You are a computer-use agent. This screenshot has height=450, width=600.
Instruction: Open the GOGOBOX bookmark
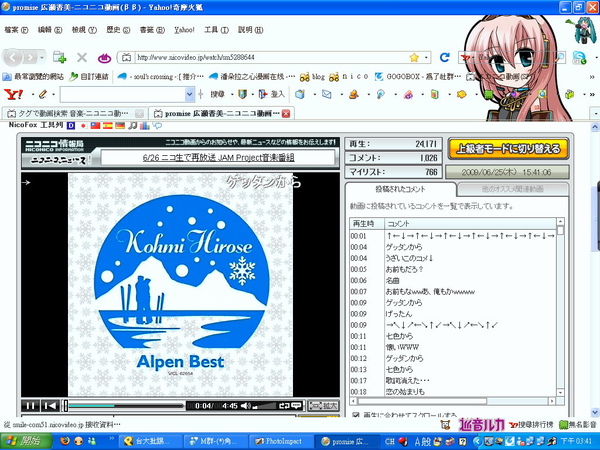click(x=418, y=77)
